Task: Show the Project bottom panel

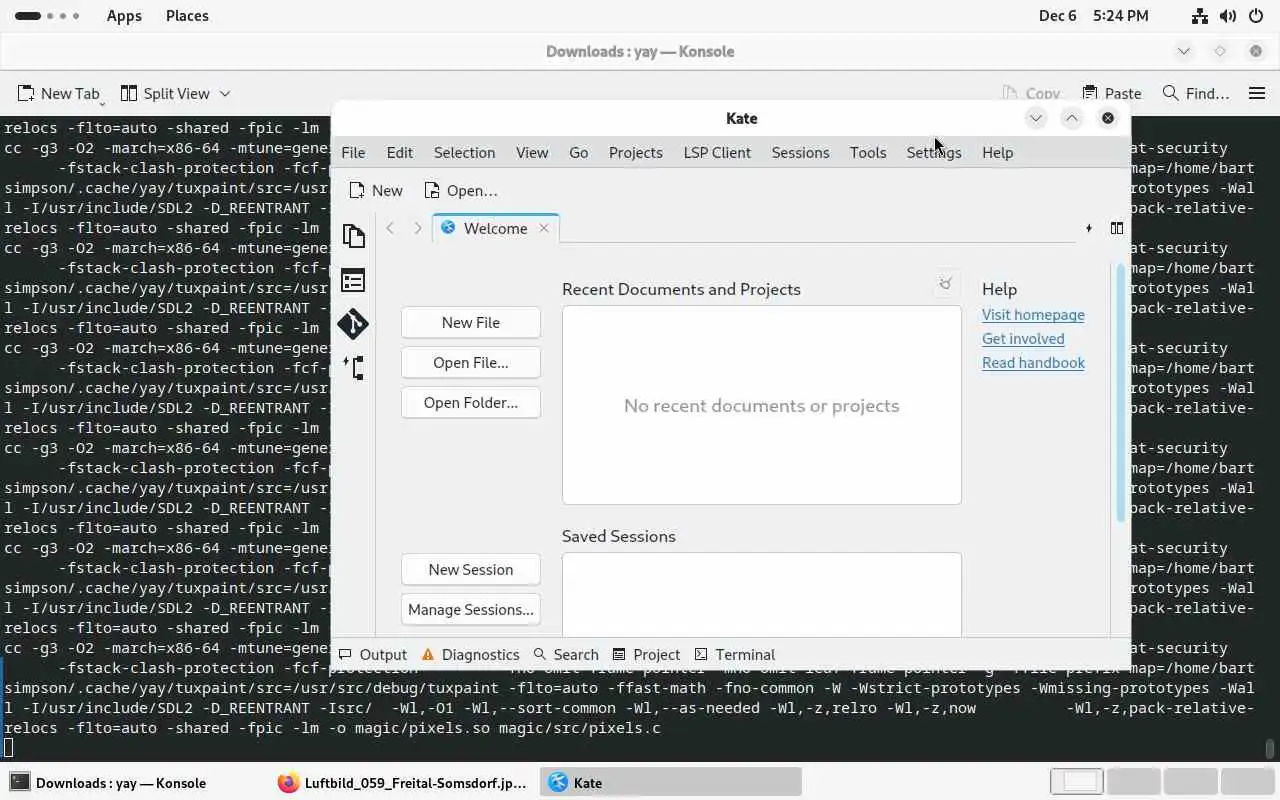Action: click(646, 654)
